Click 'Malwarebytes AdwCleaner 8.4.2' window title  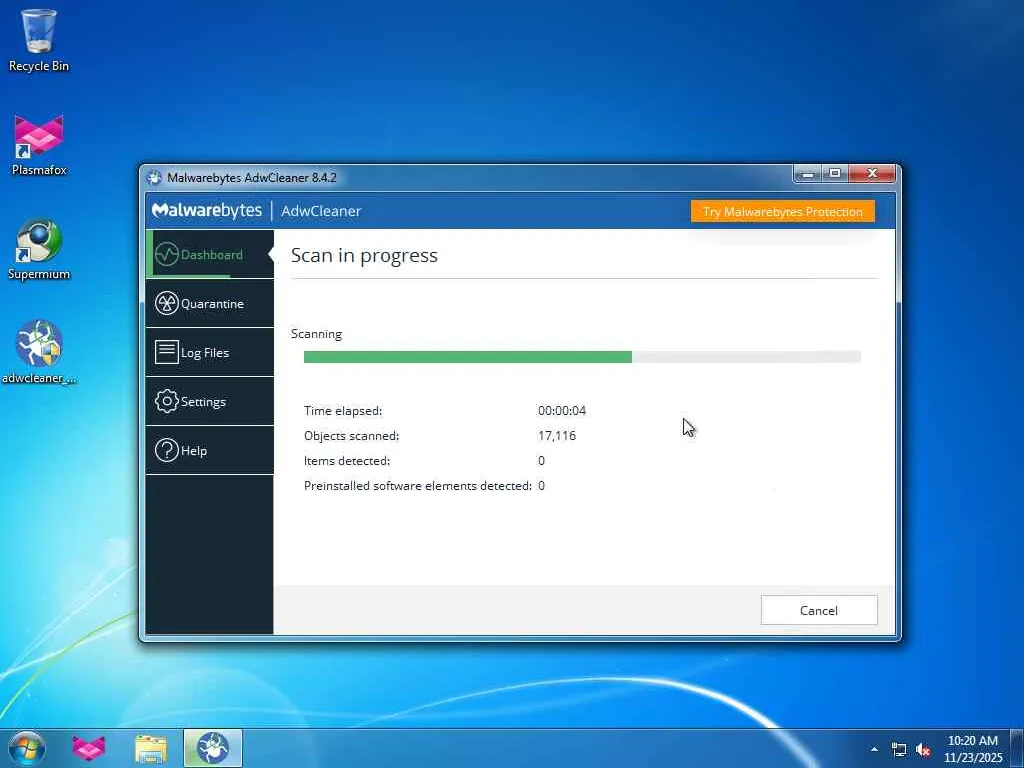[251, 178]
